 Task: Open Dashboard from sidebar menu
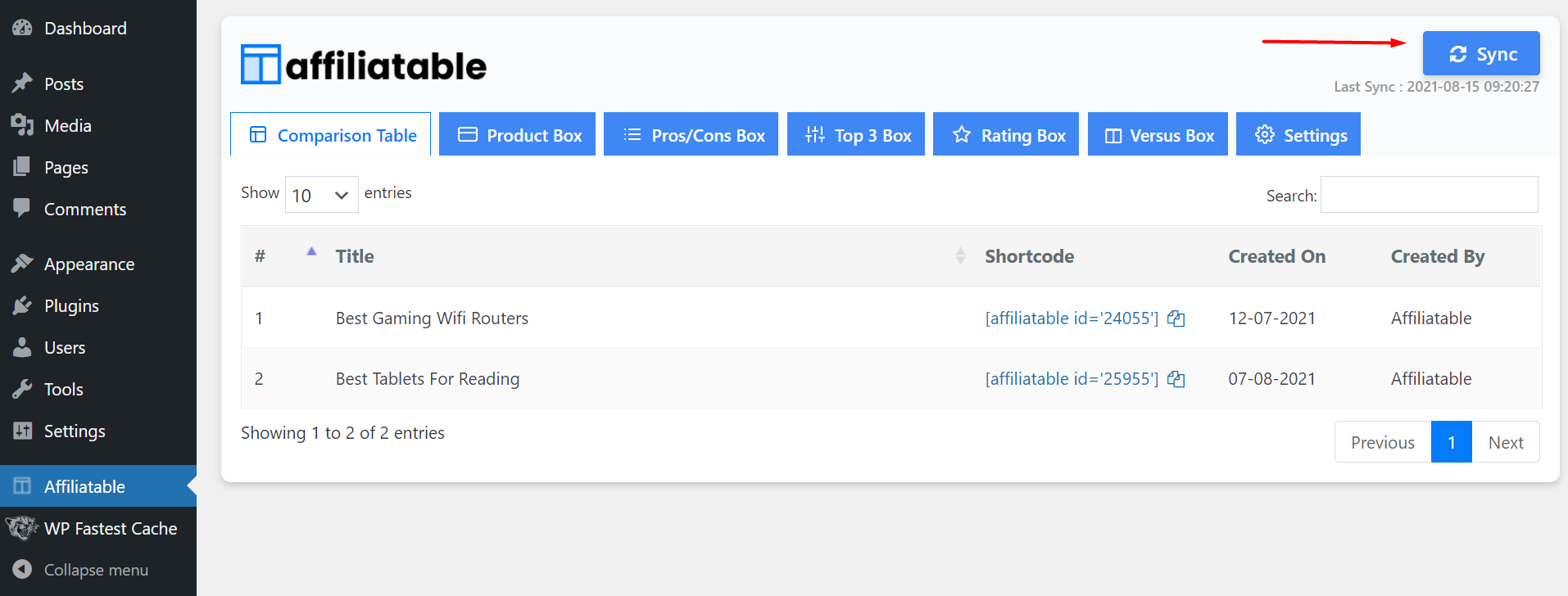click(85, 28)
